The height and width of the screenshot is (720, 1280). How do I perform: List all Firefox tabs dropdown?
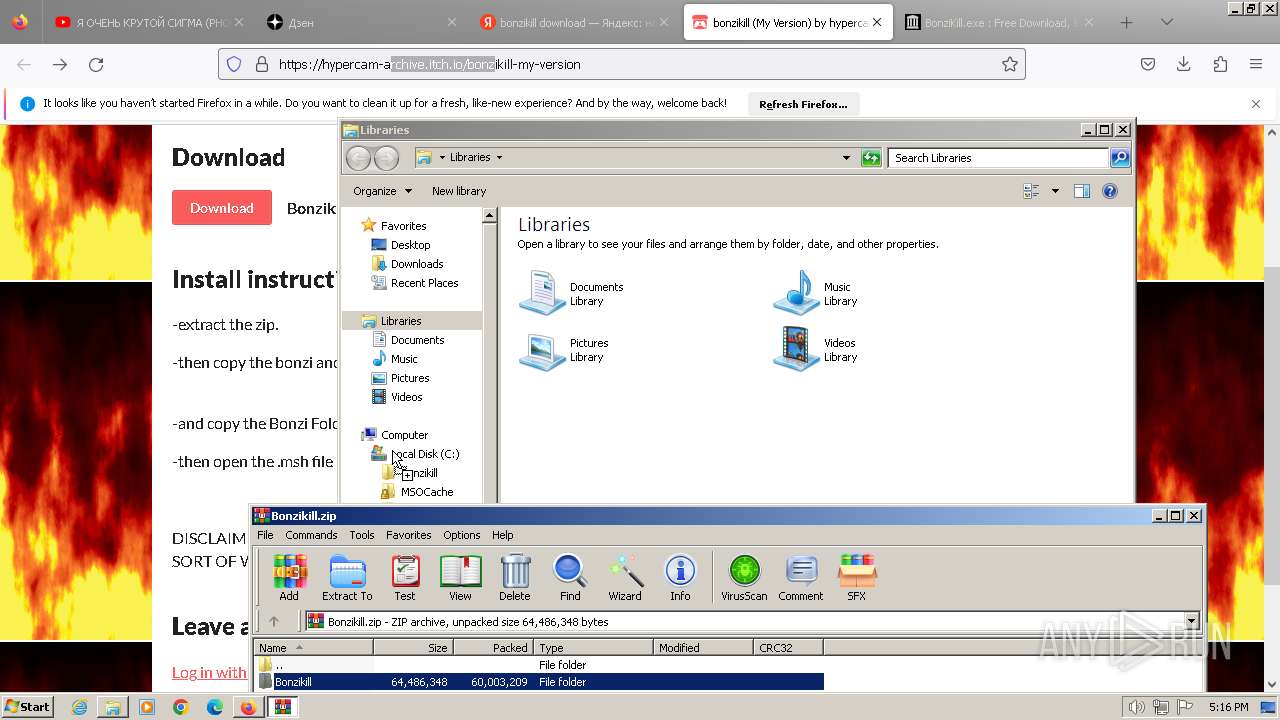click(x=1166, y=22)
